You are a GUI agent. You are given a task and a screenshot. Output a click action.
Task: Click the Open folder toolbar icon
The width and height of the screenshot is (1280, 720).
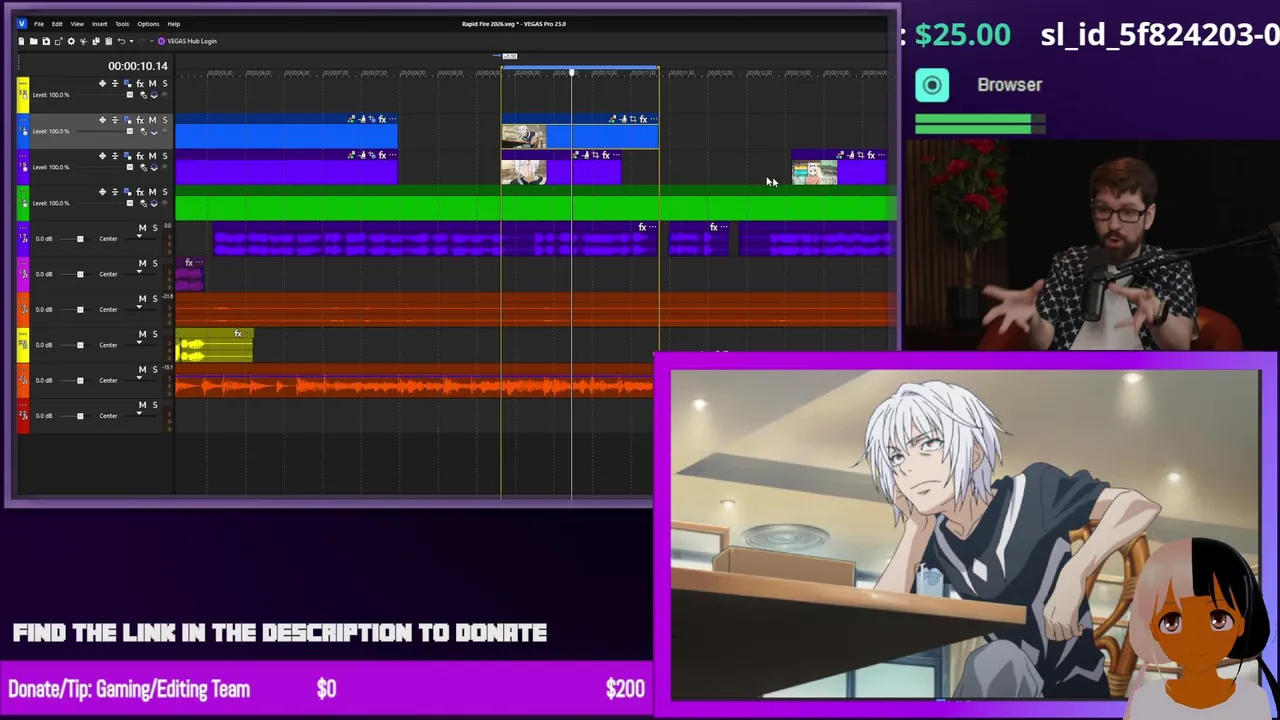(x=34, y=41)
